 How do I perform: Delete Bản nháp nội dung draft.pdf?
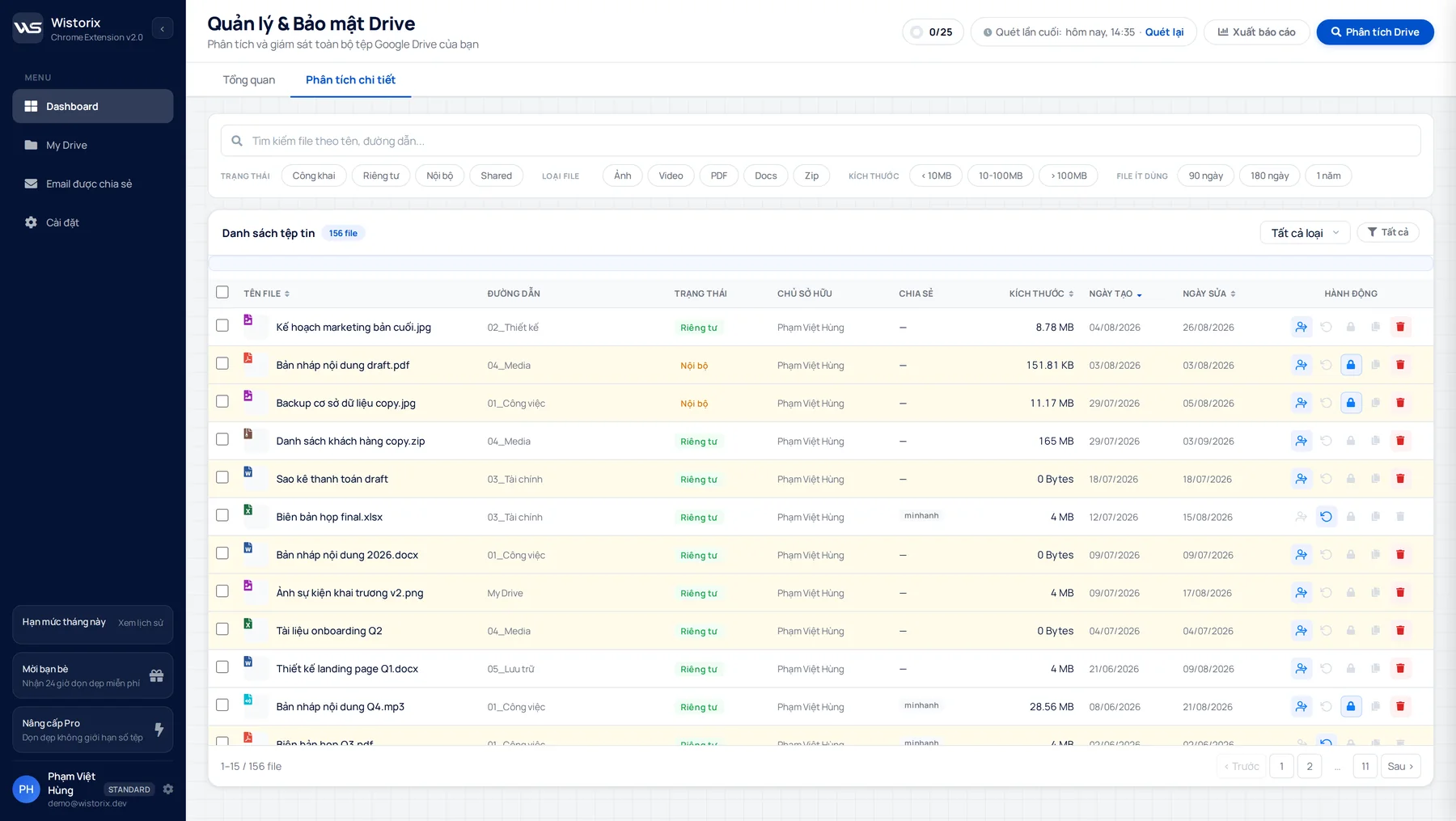coord(1400,365)
